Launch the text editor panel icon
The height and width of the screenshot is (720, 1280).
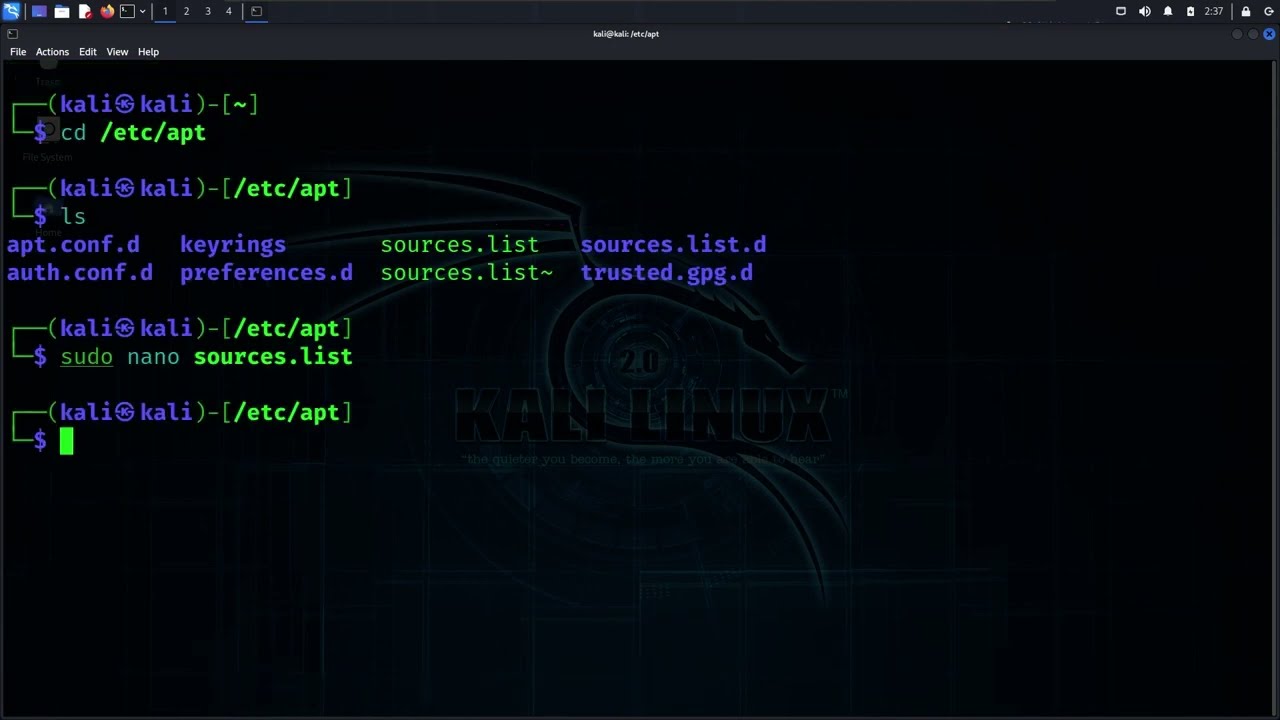click(x=85, y=11)
